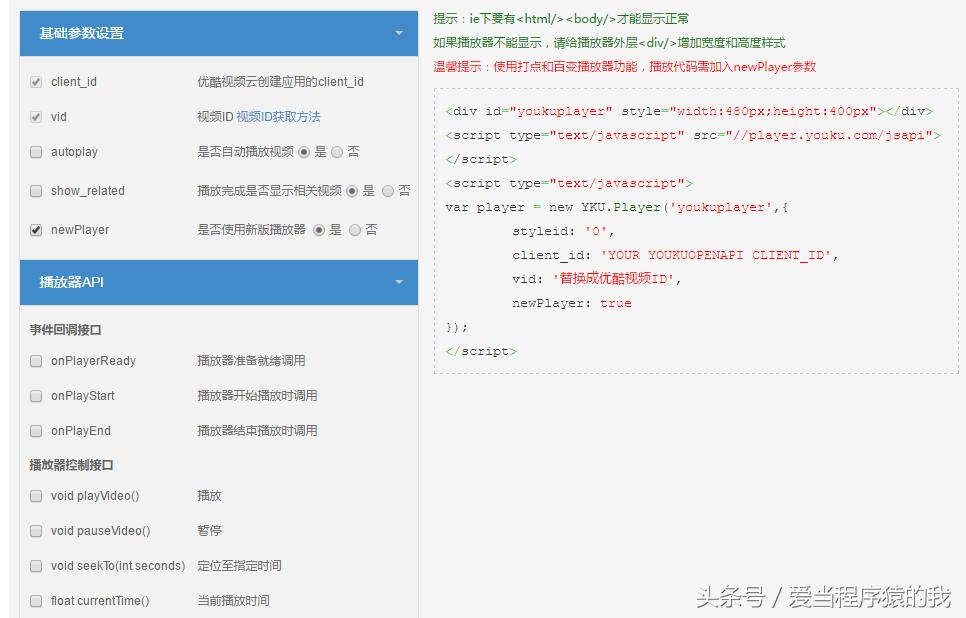966x618 pixels.
Task: Check the onPlayerReady callback checkbox
Action: coord(36,361)
